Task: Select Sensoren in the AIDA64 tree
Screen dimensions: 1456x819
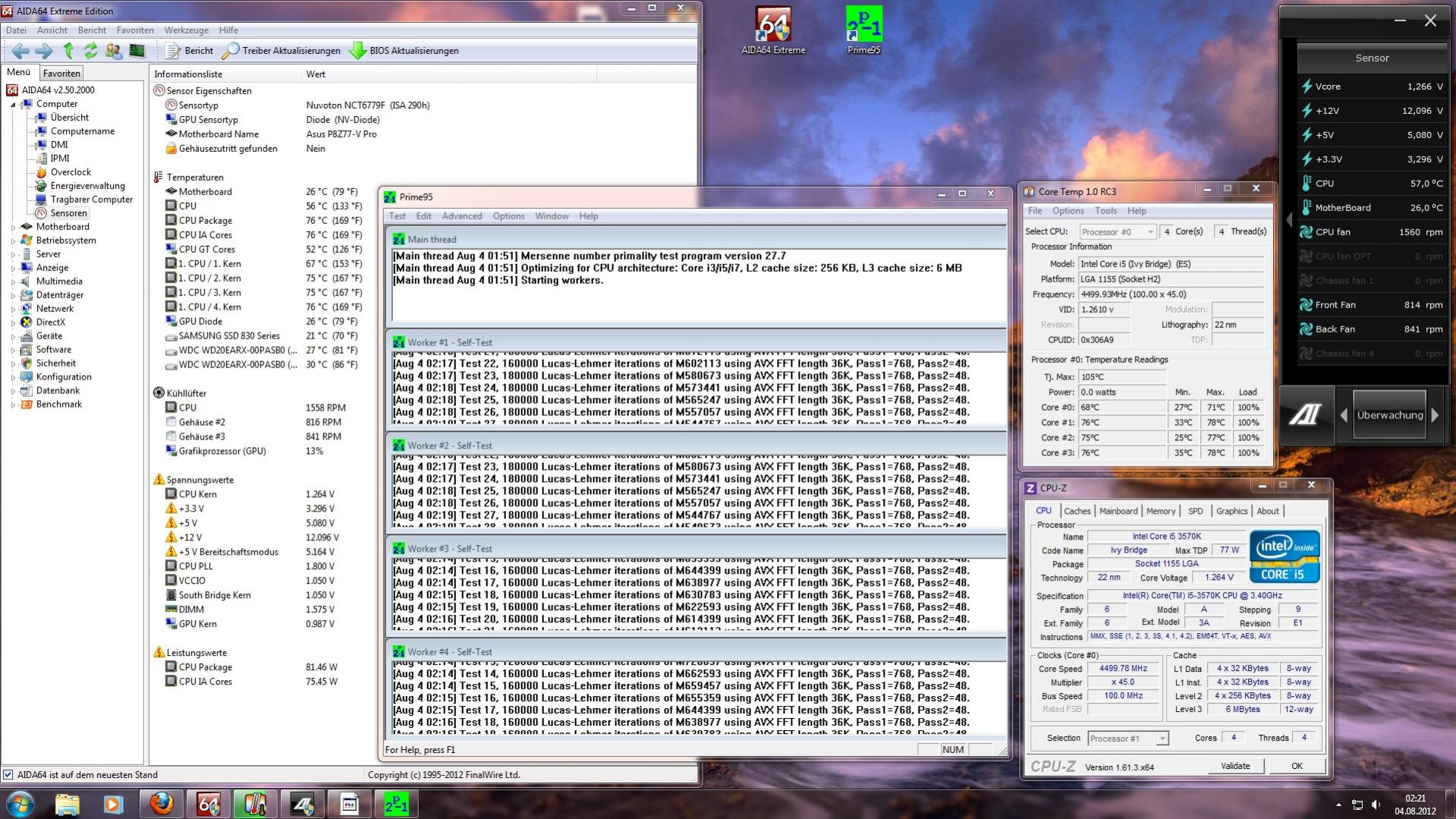Action: pos(68,213)
